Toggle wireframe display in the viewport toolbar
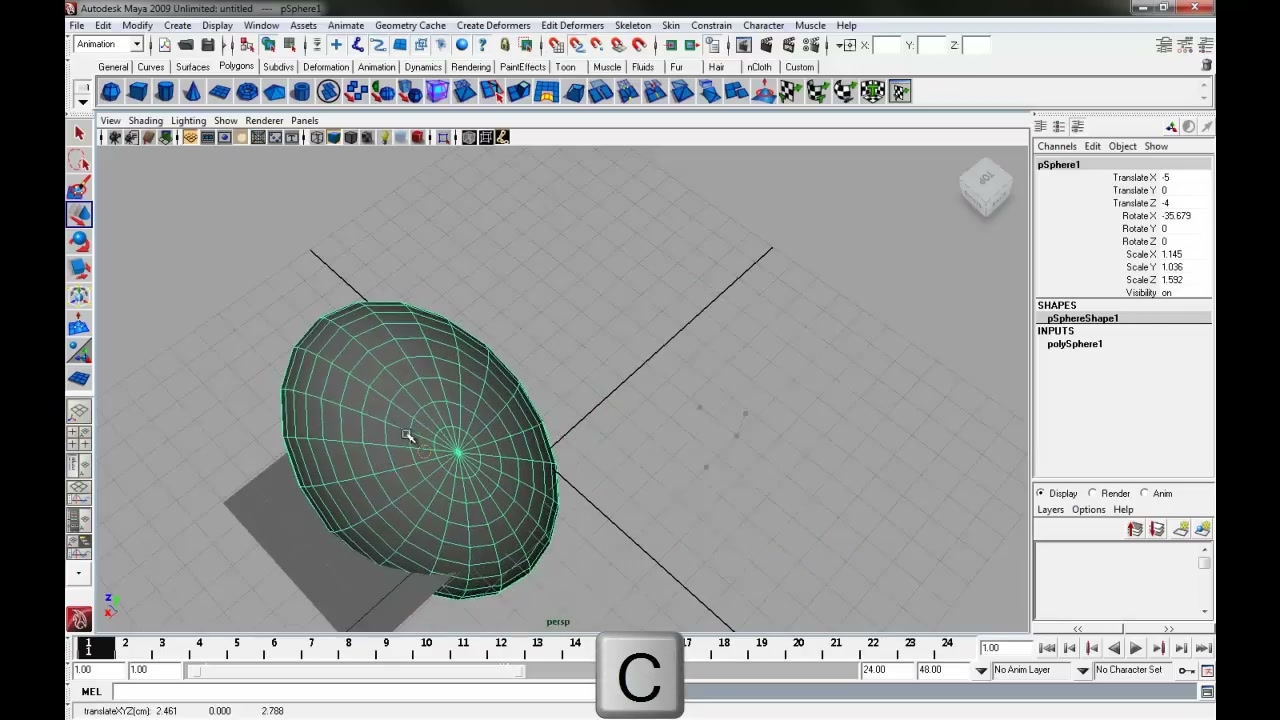This screenshot has height=720, width=1280. point(317,138)
